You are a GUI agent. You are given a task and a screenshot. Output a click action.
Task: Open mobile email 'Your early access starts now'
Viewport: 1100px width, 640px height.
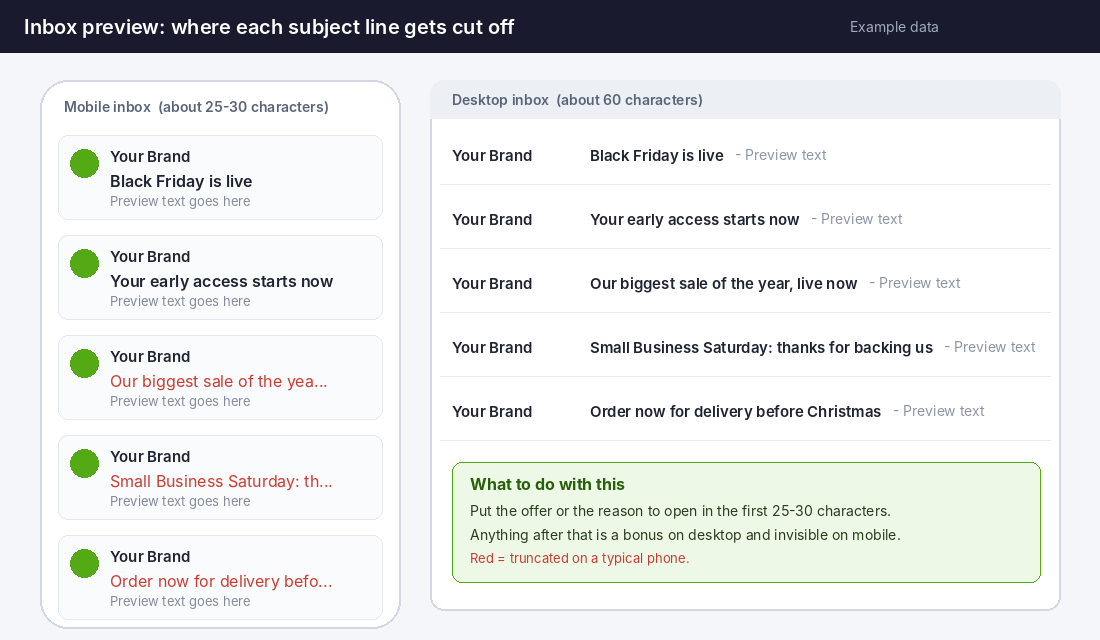pos(220,278)
